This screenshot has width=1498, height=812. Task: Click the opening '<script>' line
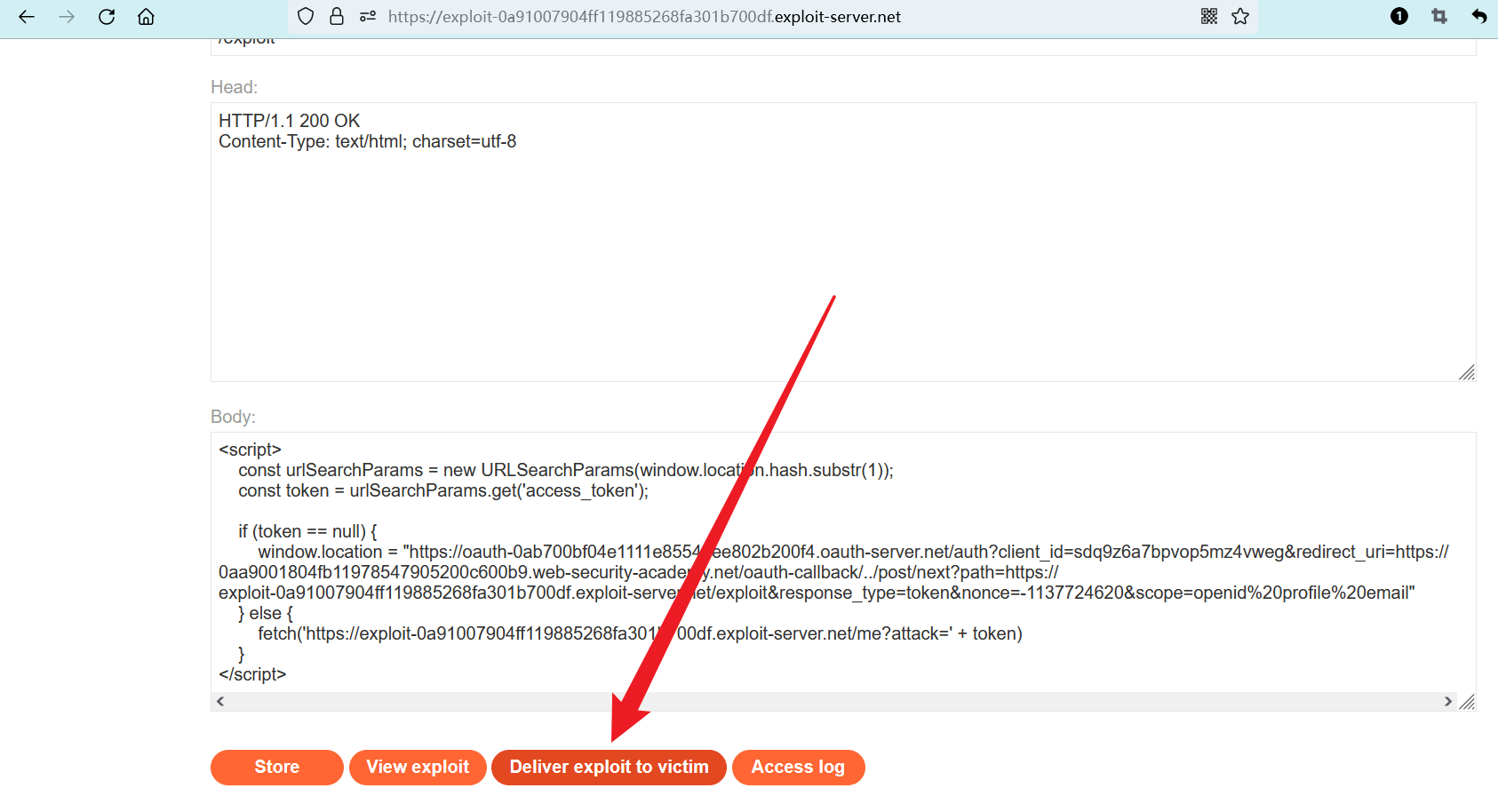pyautogui.click(x=250, y=450)
